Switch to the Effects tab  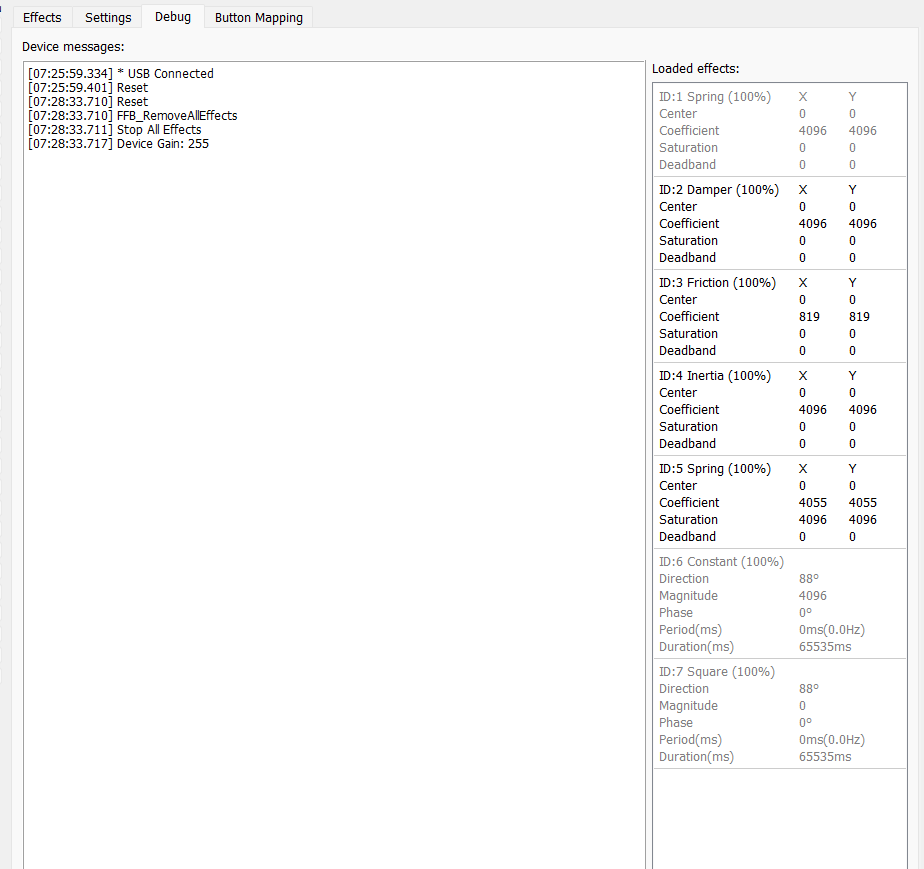42,17
